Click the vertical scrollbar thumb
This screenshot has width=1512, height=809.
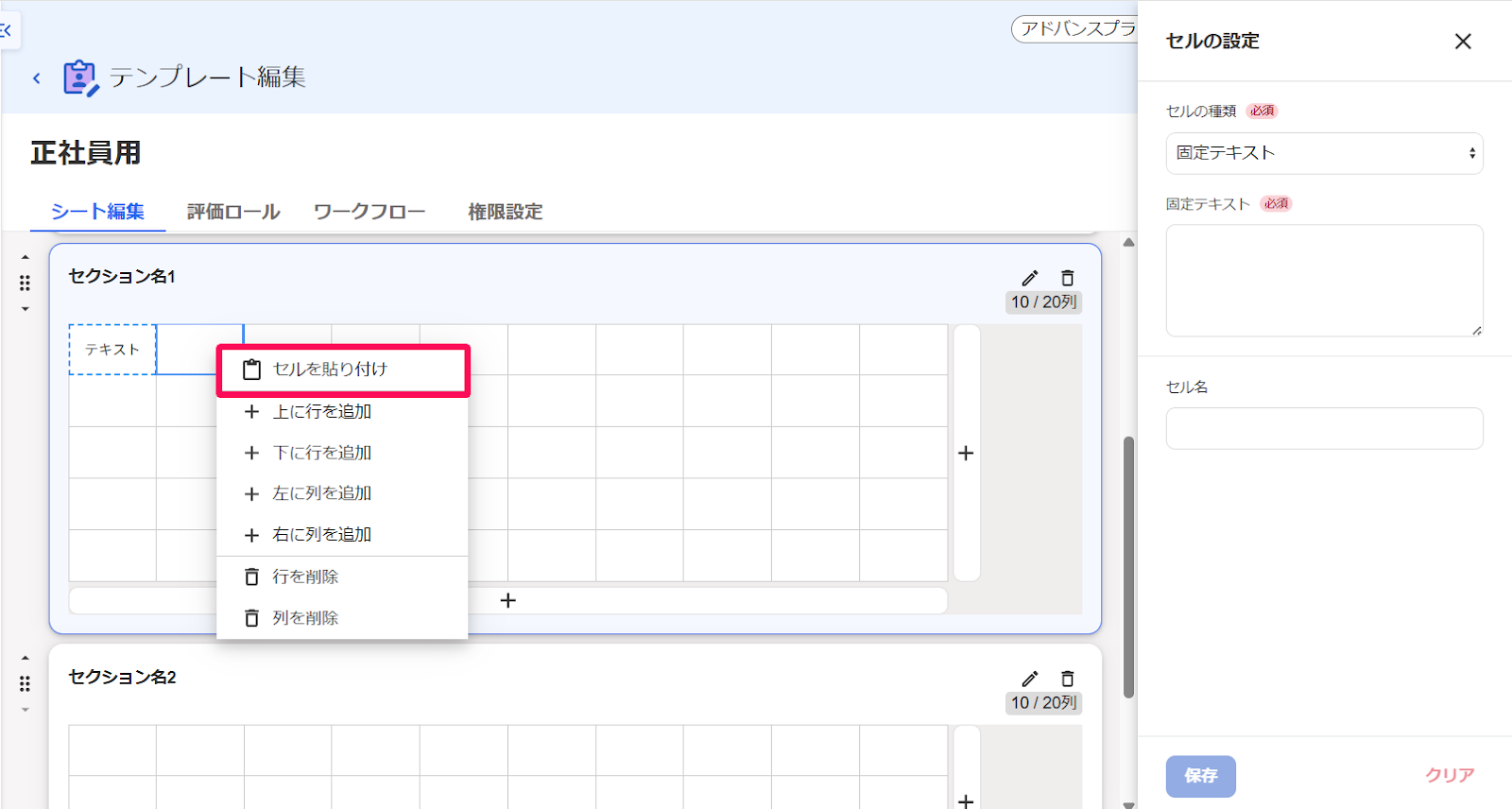pyautogui.click(x=1128, y=567)
